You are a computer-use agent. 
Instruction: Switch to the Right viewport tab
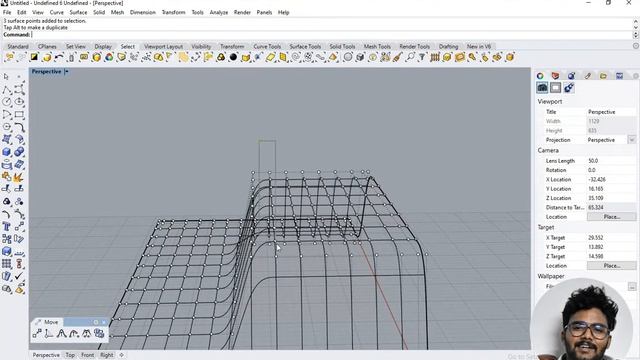[x=107, y=355]
